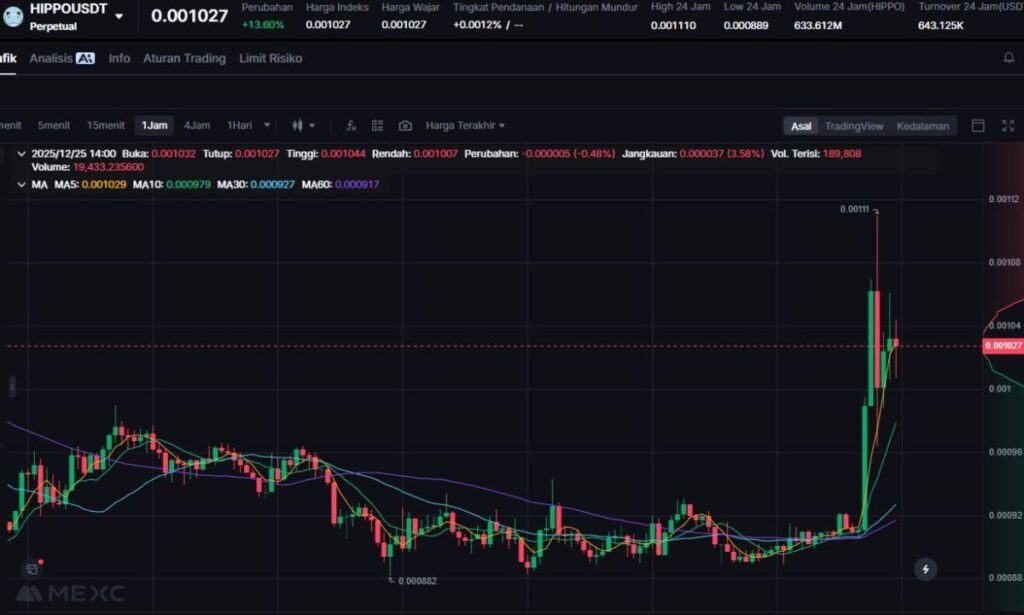Select the Asal chart mode

(x=801, y=126)
